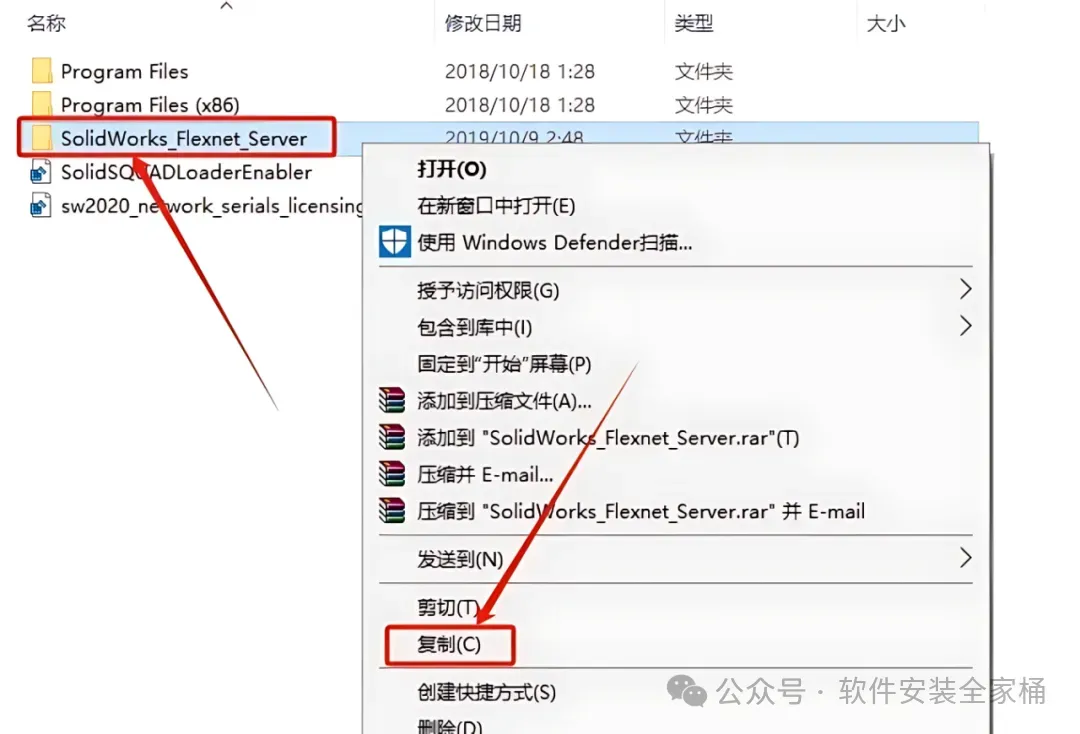Choose 剪切(T) from the context menu

pos(448,607)
